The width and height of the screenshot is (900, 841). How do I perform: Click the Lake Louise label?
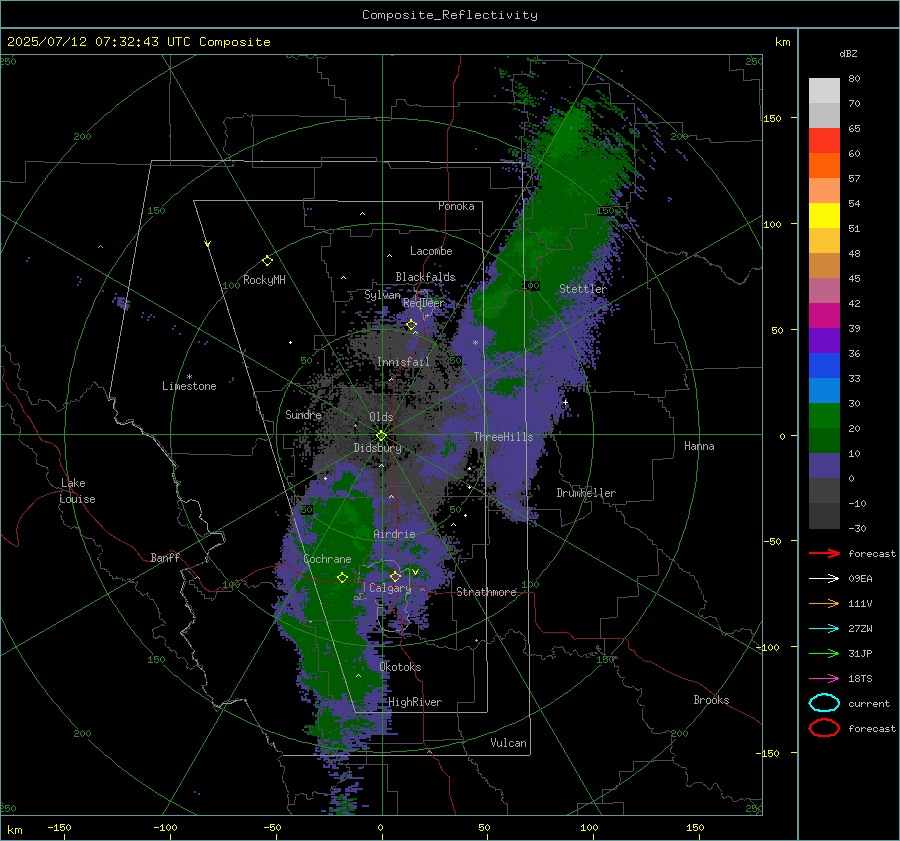[x=77, y=491]
